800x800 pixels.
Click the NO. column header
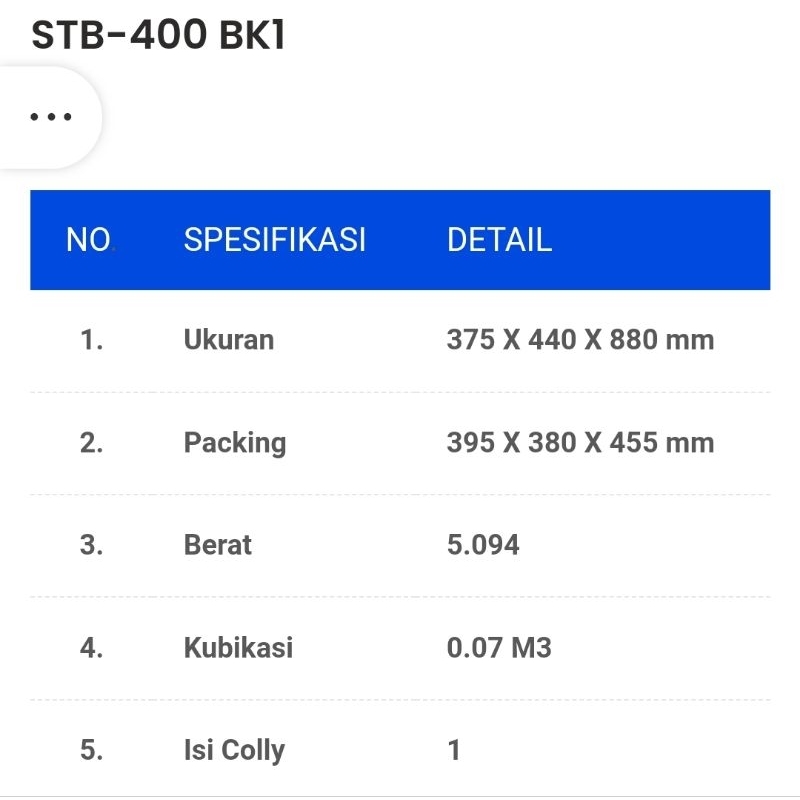coord(90,240)
